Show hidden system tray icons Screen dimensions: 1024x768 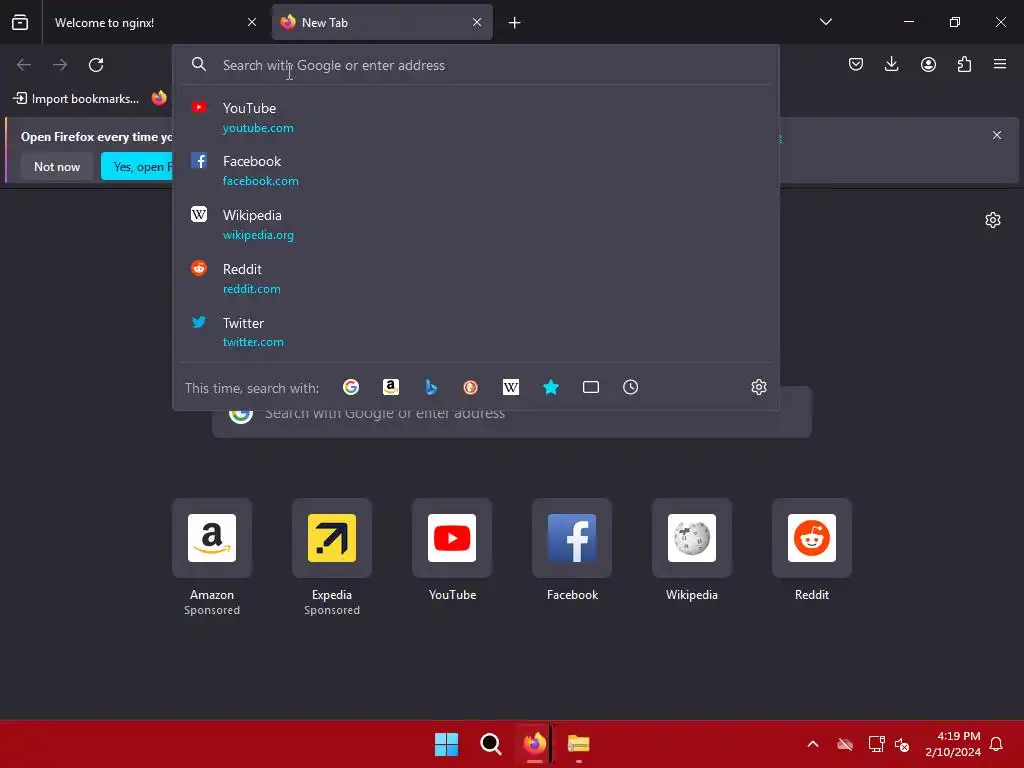point(812,744)
